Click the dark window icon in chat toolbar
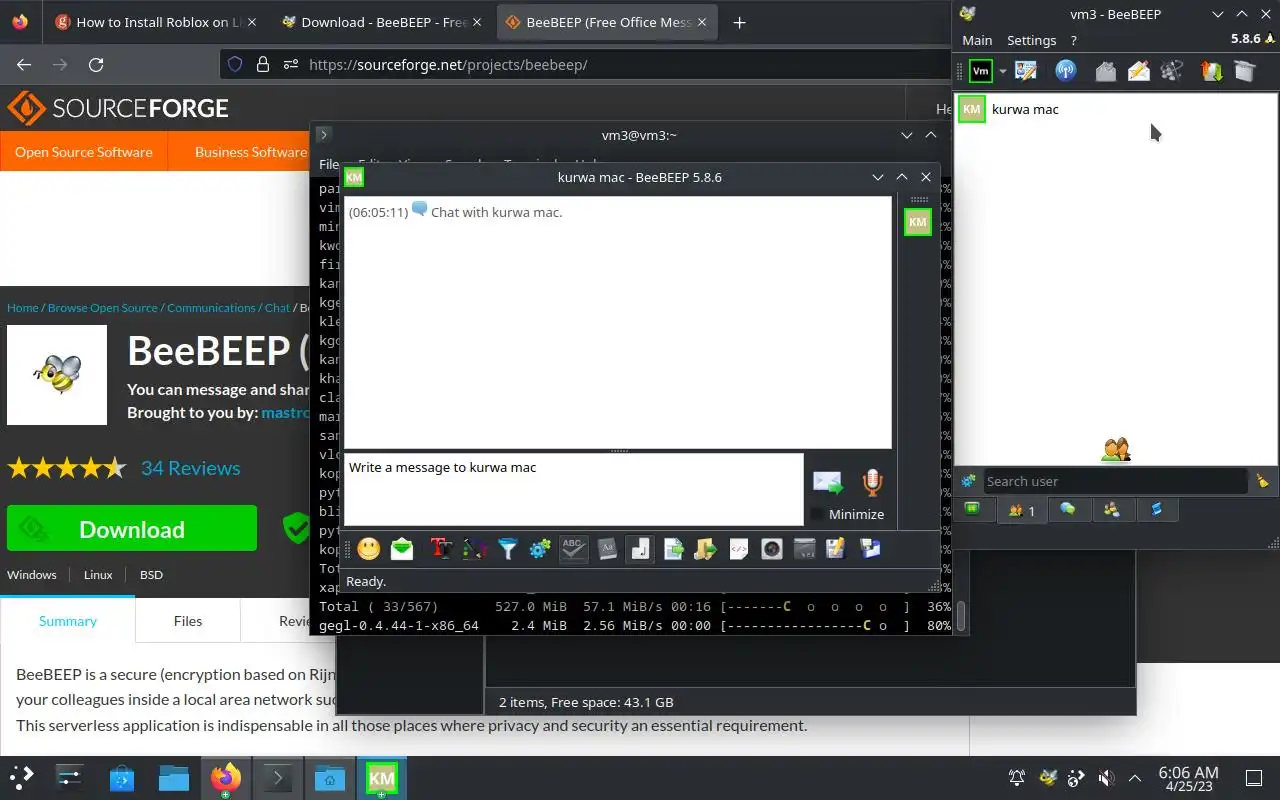 [804, 548]
